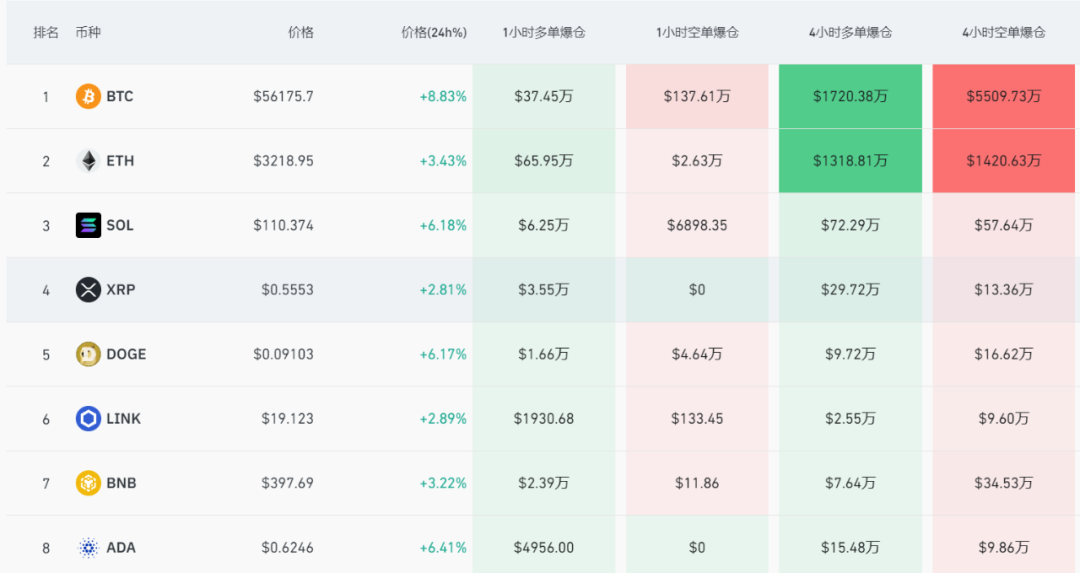Image resolution: width=1080 pixels, height=573 pixels.
Task: Click the Ethereum diamond icon
Action: pos(88,161)
